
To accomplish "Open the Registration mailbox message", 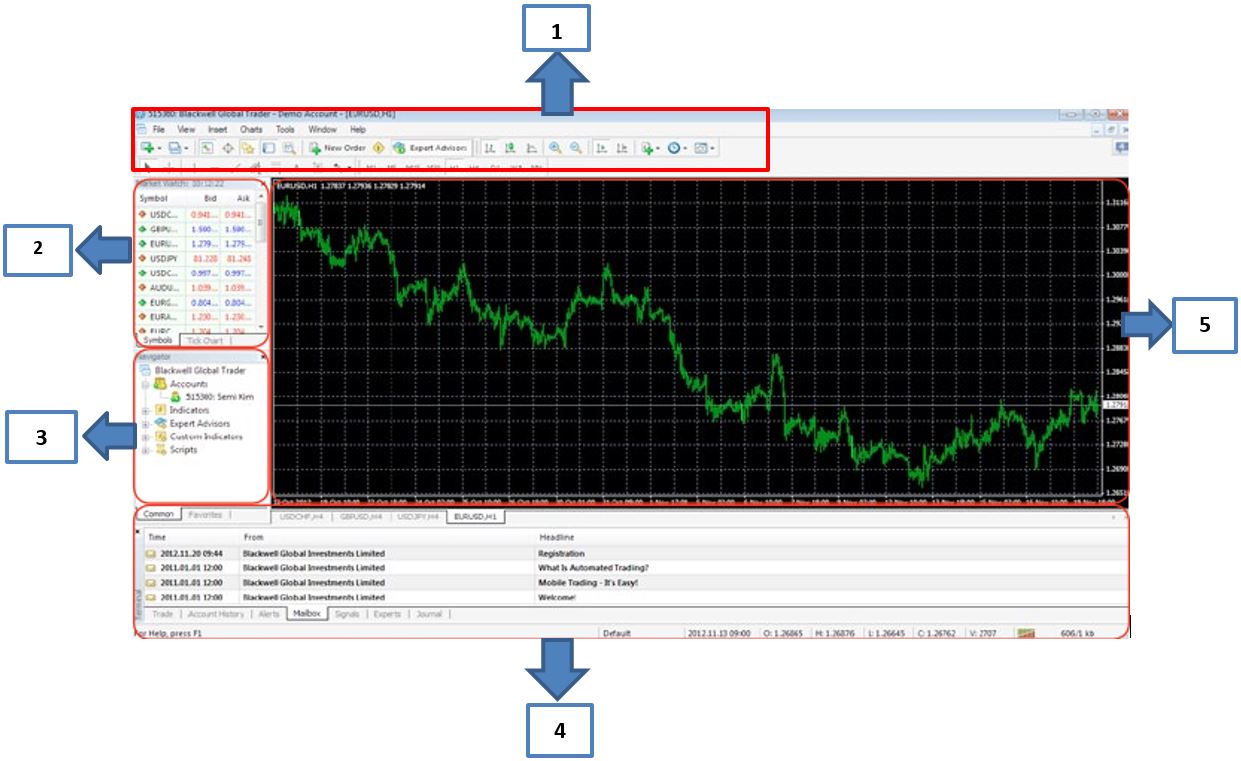I will coord(561,553).
